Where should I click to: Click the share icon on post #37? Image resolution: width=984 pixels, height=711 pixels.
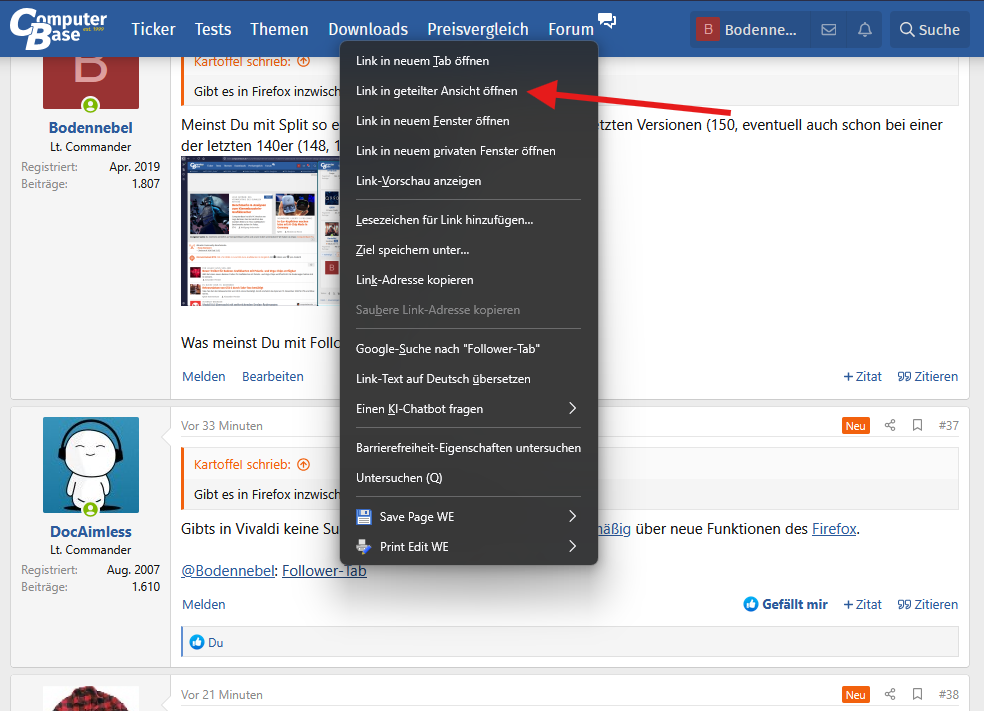890,425
